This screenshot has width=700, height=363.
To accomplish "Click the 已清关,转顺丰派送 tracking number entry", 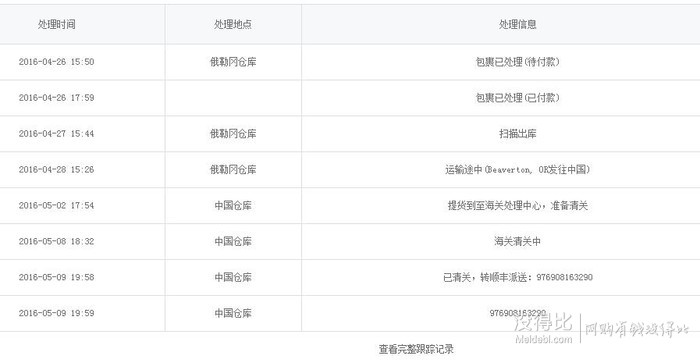I will coord(517,277).
